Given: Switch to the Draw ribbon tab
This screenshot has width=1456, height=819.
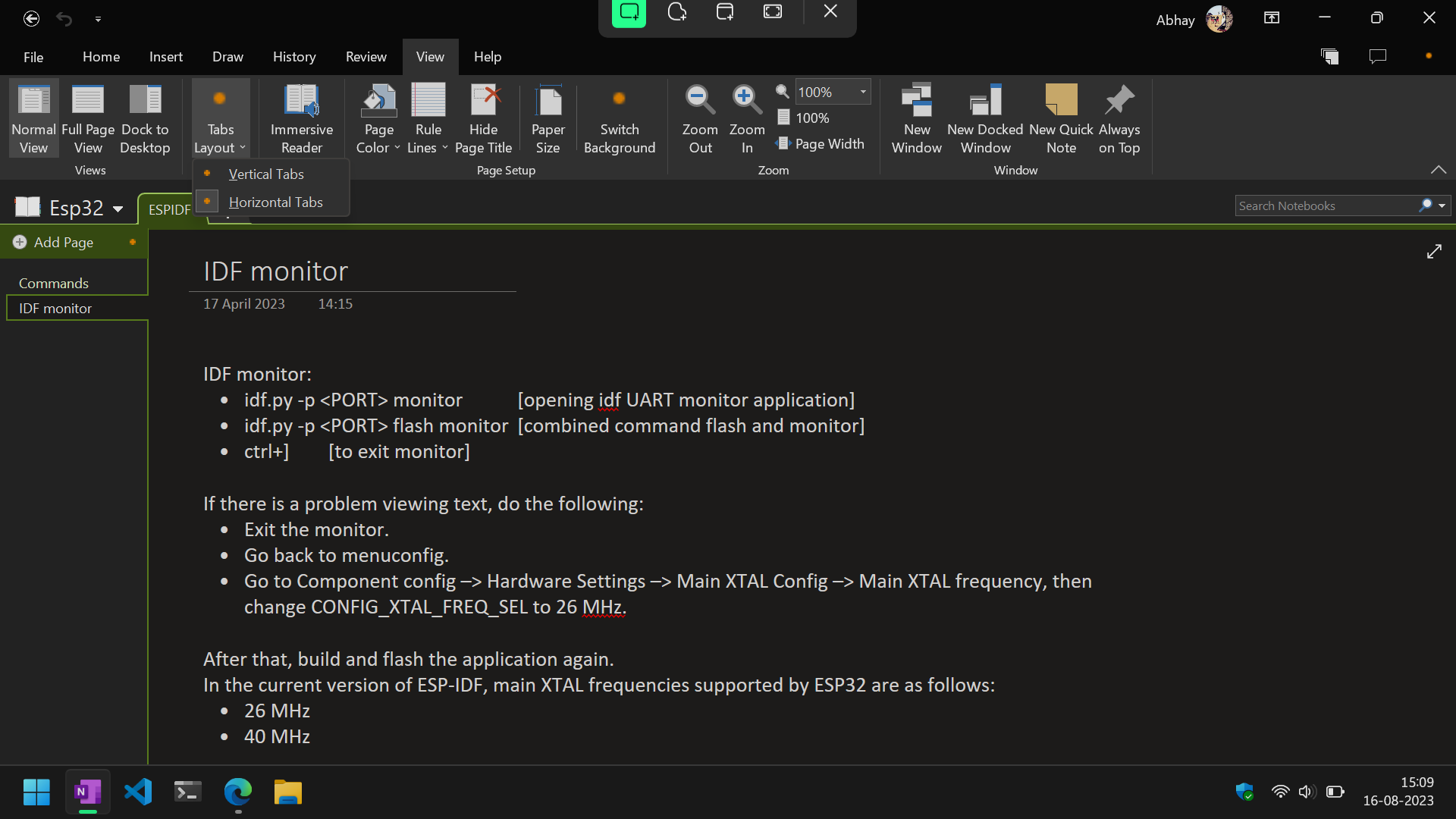Looking at the screenshot, I should click(227, 56).
